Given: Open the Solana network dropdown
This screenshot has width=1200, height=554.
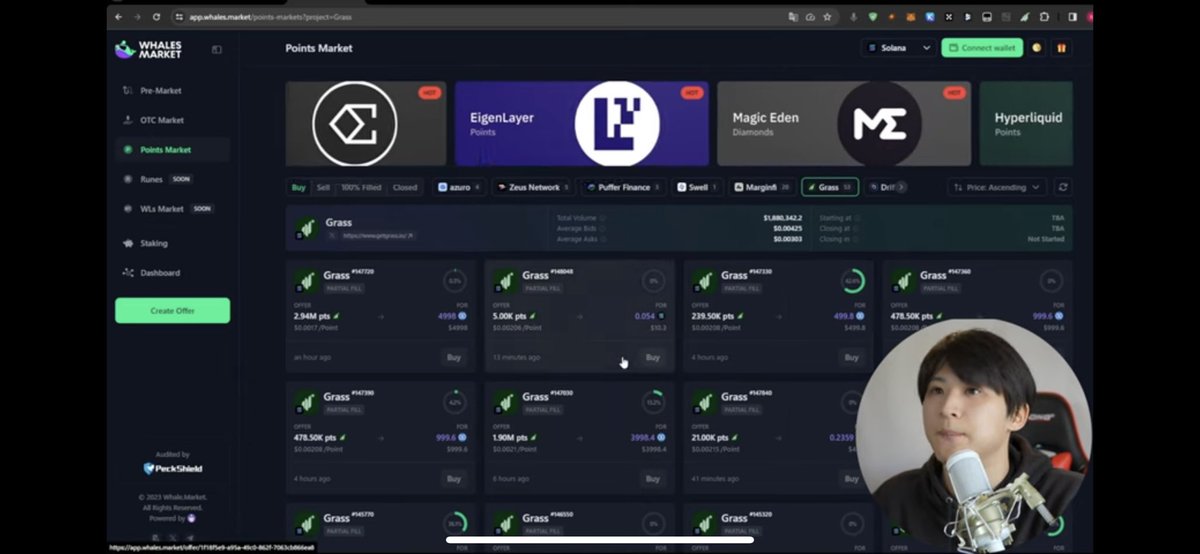Looking at the screenshot, I should (x=899, y=48).
